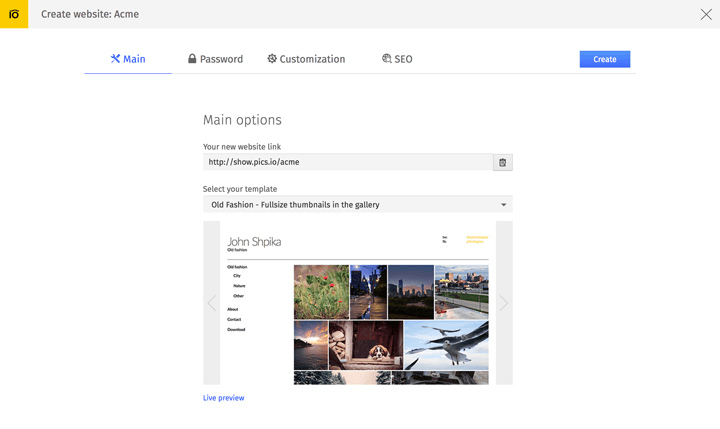Click the 'Select your template' label

[240, 189]
